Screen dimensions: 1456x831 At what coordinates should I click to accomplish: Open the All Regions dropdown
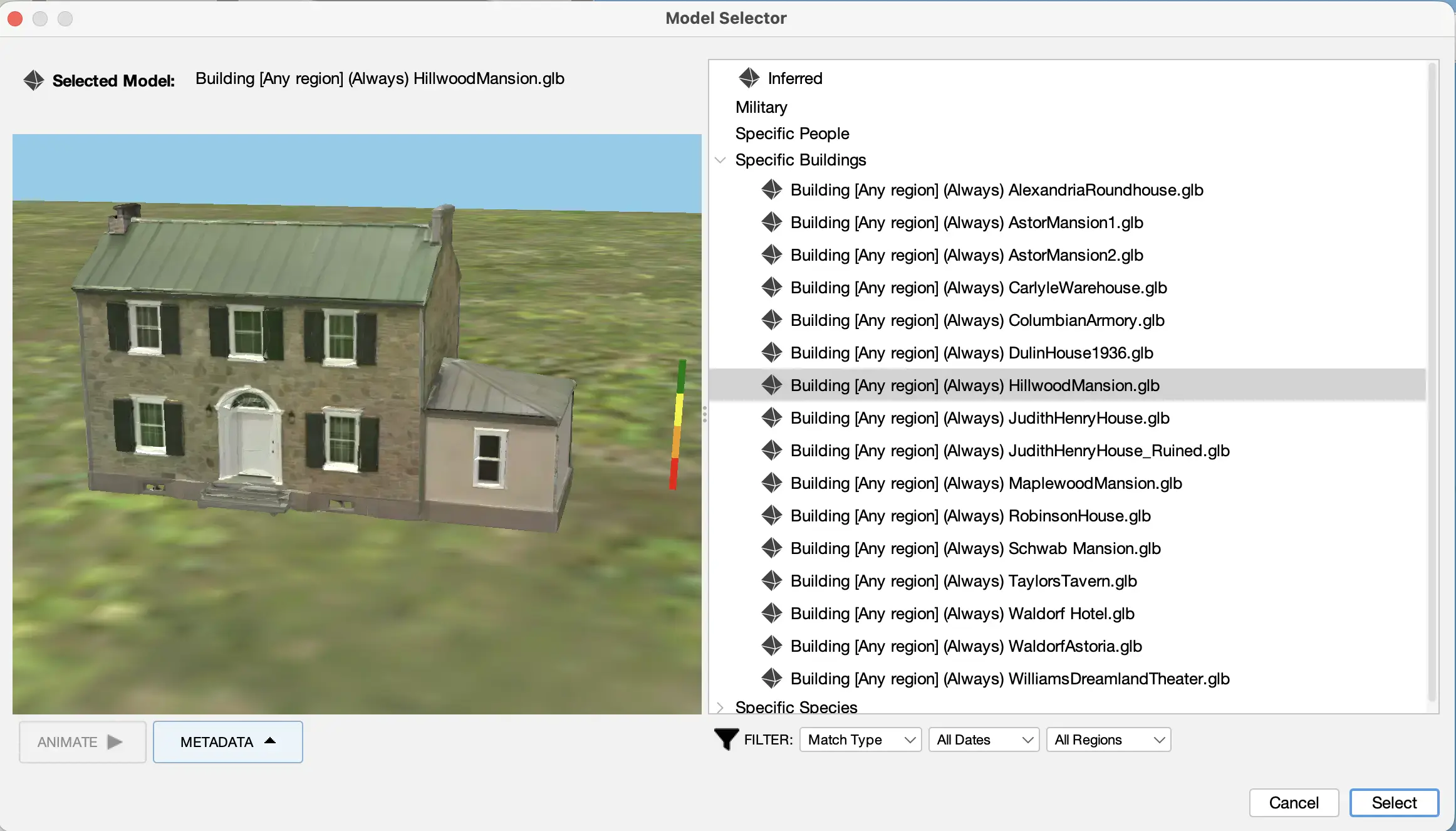1108,740
